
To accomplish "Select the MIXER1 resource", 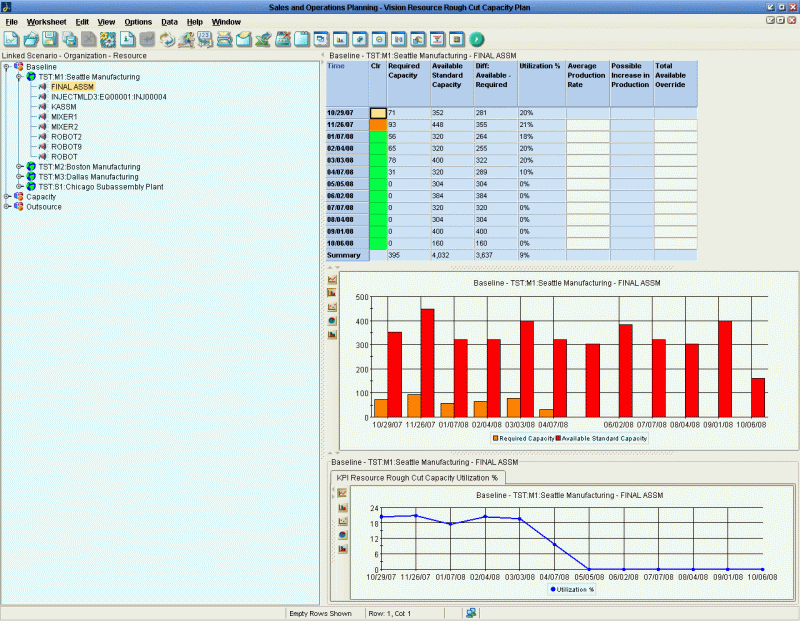I will (x=64, y=117).
